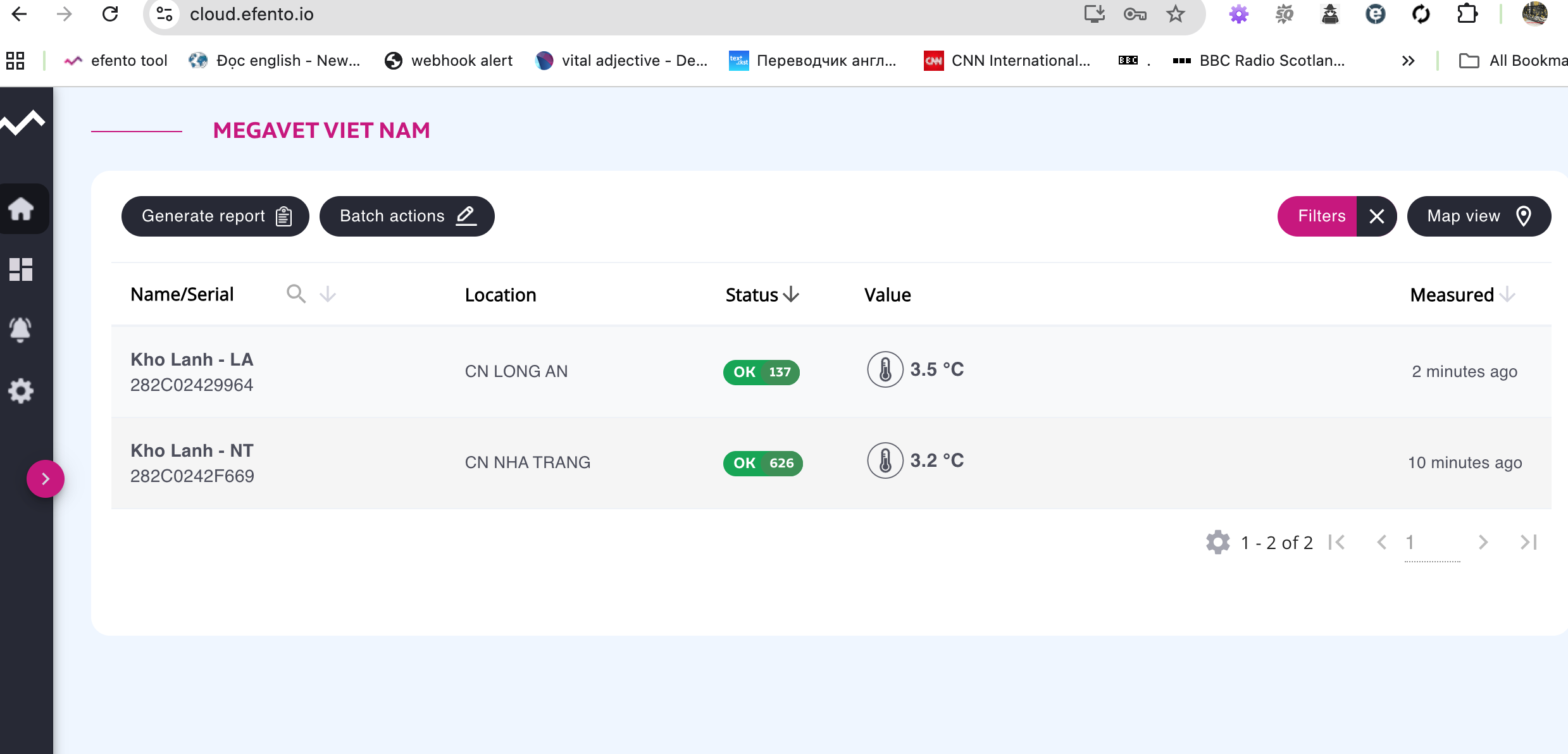
Task: Go to the next page of results
Action: point(1483,542)
